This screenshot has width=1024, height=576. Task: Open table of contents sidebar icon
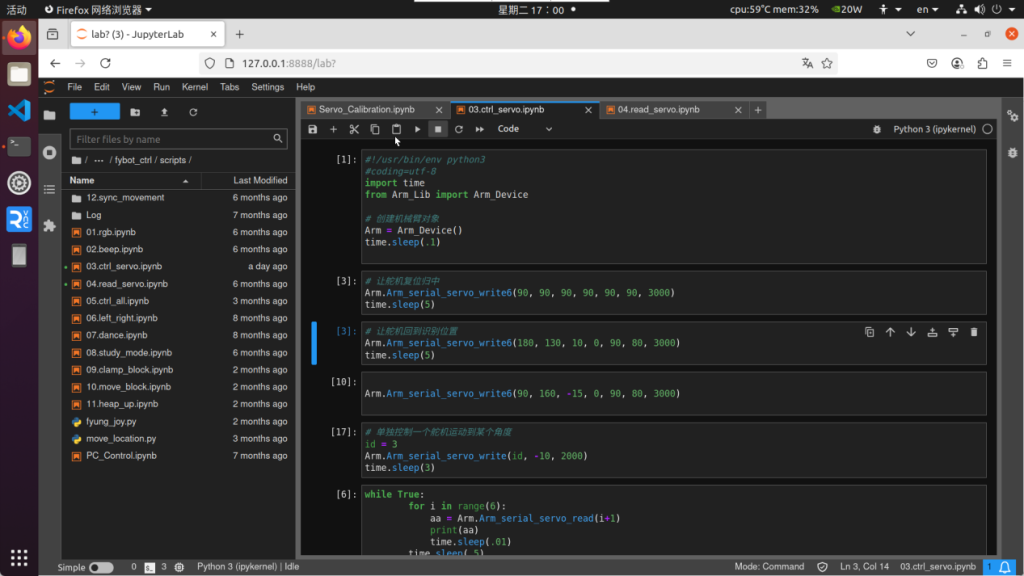[x=50, y=189]
